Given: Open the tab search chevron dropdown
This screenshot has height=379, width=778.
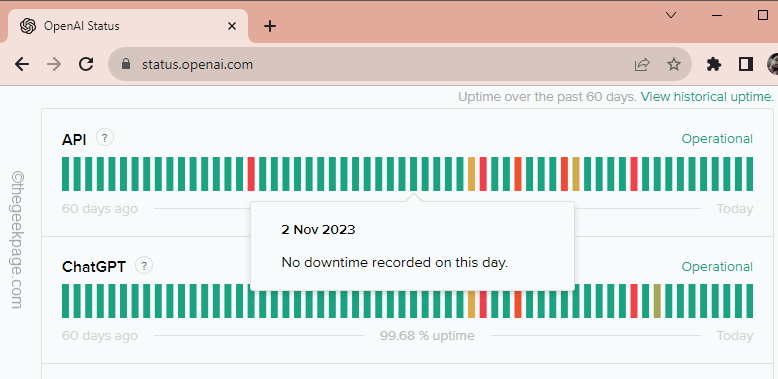Looking at the screenshot, I should [x=671, y=15].
